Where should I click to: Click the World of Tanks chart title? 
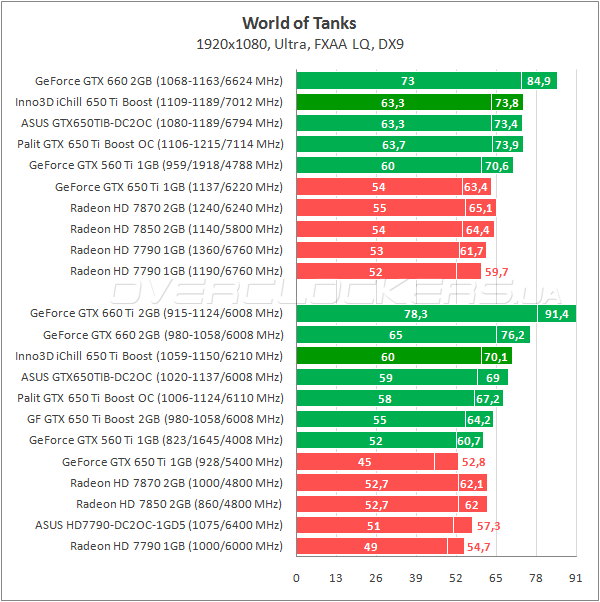point(299,23)
